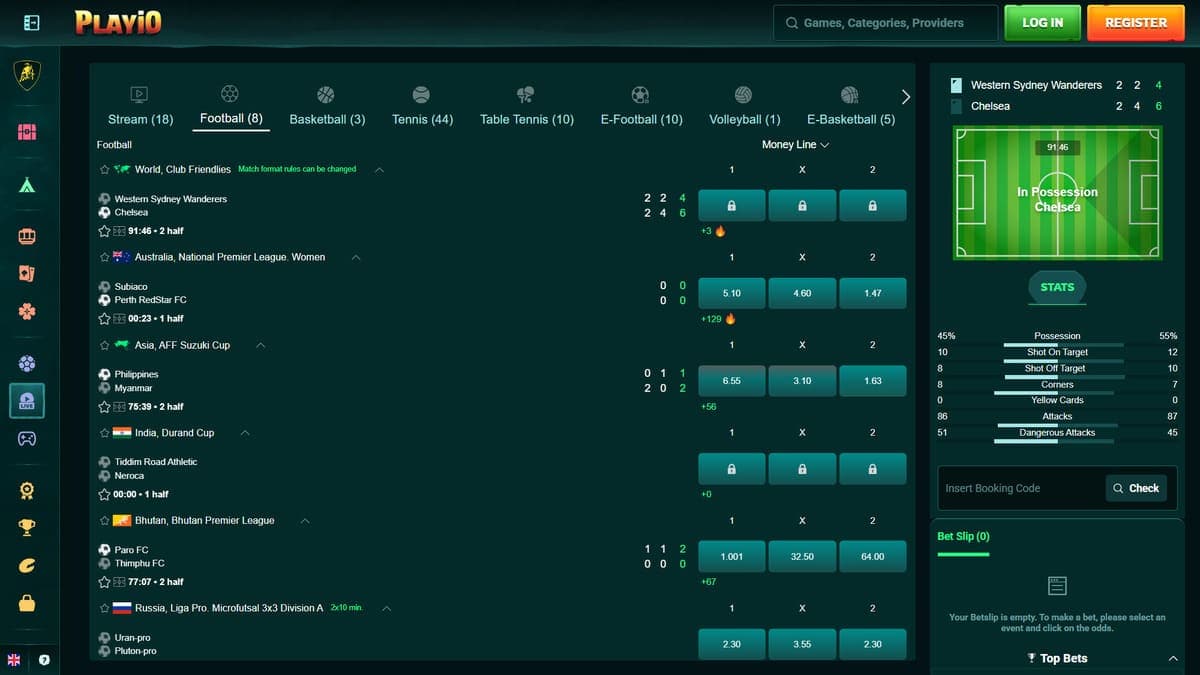Viewport: 1200px width, 675px height.
Task: Open the orange slot machine icon
Action: pos(27,237)
